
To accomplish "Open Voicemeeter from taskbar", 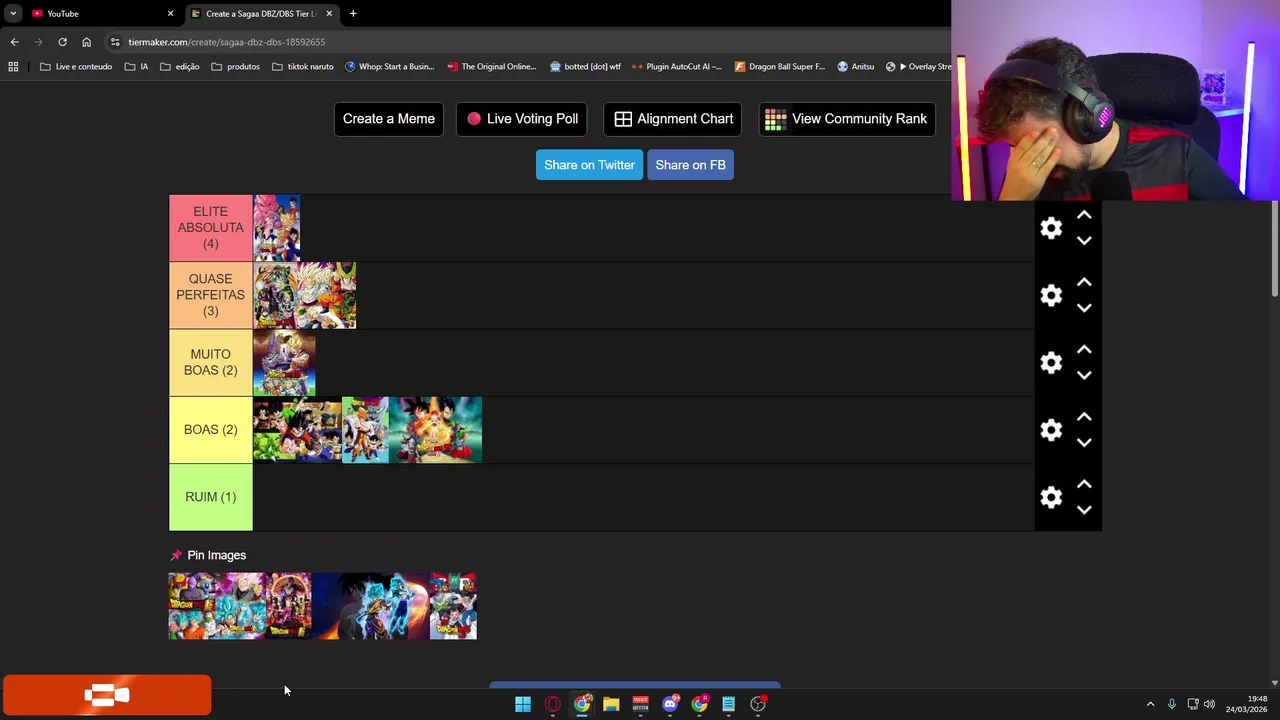I will point(640,704).
